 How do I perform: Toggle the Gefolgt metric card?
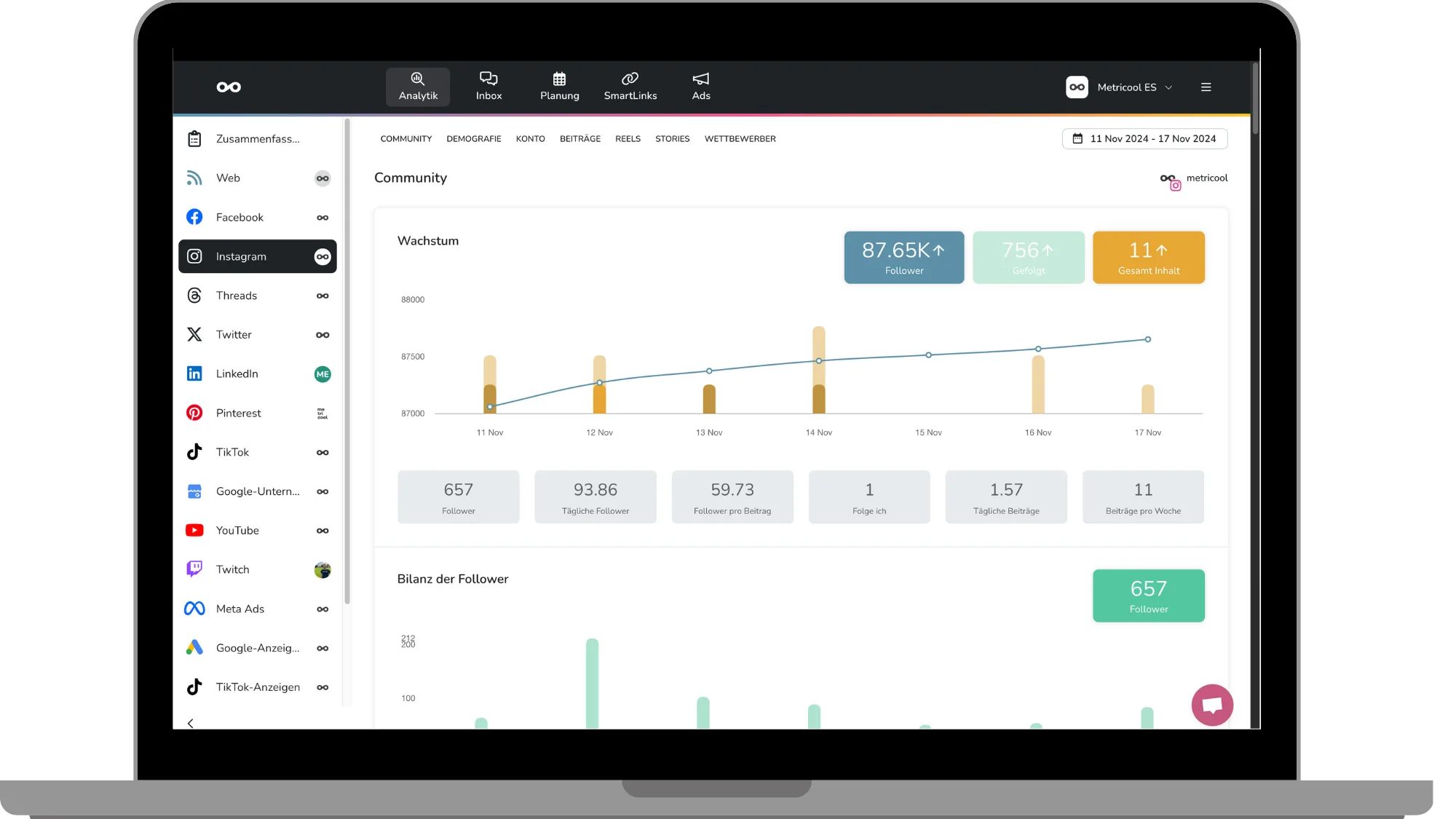pos(1028,258)
